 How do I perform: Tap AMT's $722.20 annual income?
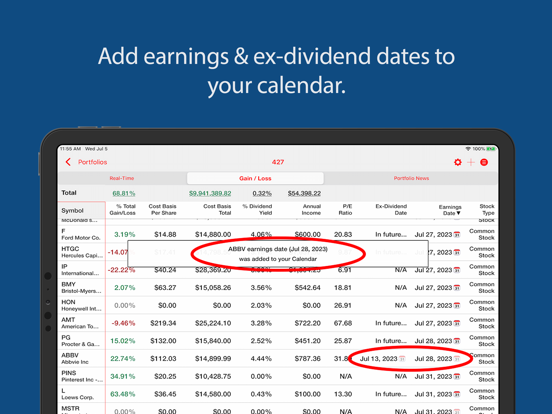[307, 323]
